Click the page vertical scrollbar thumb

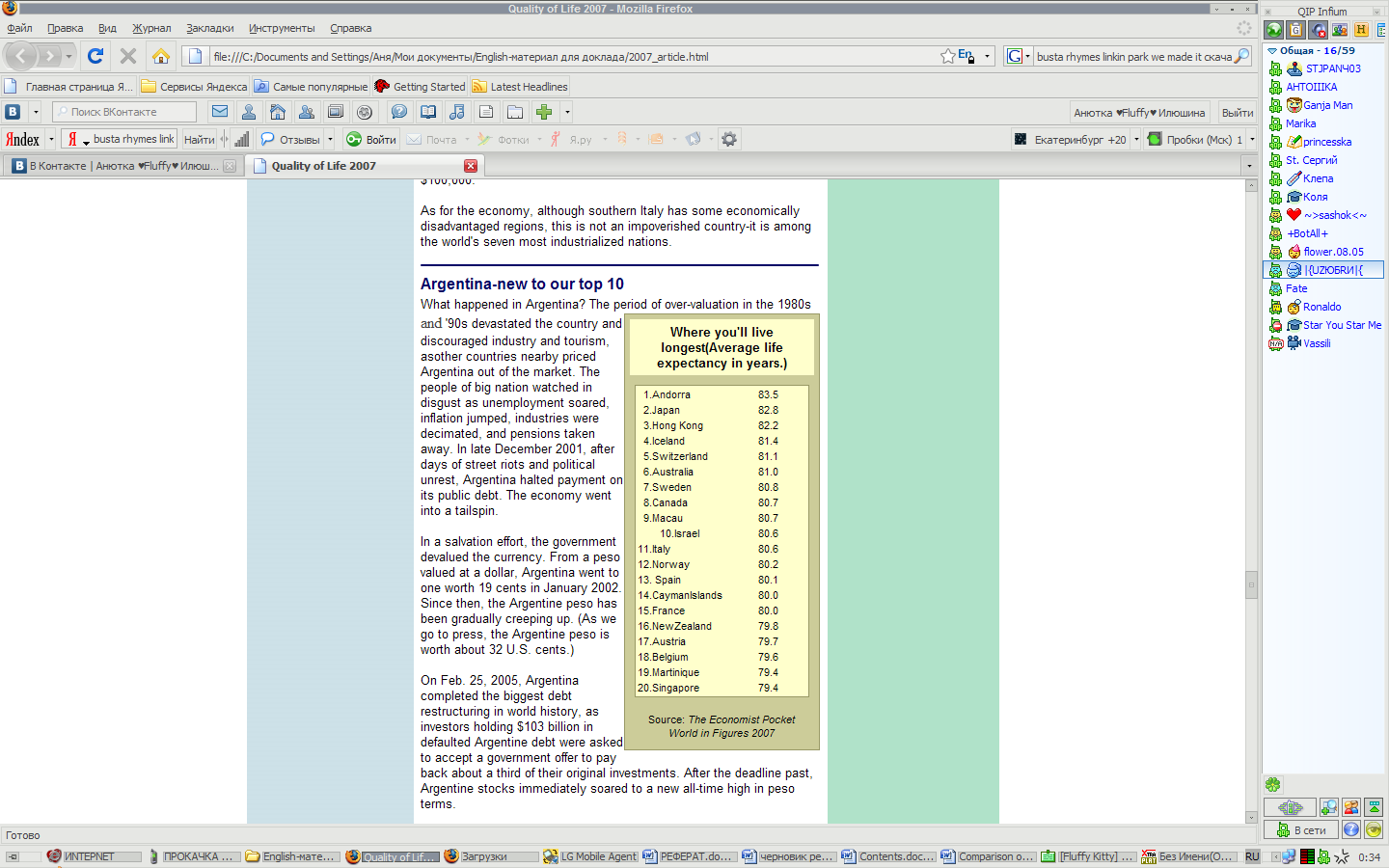(1251, 584)
